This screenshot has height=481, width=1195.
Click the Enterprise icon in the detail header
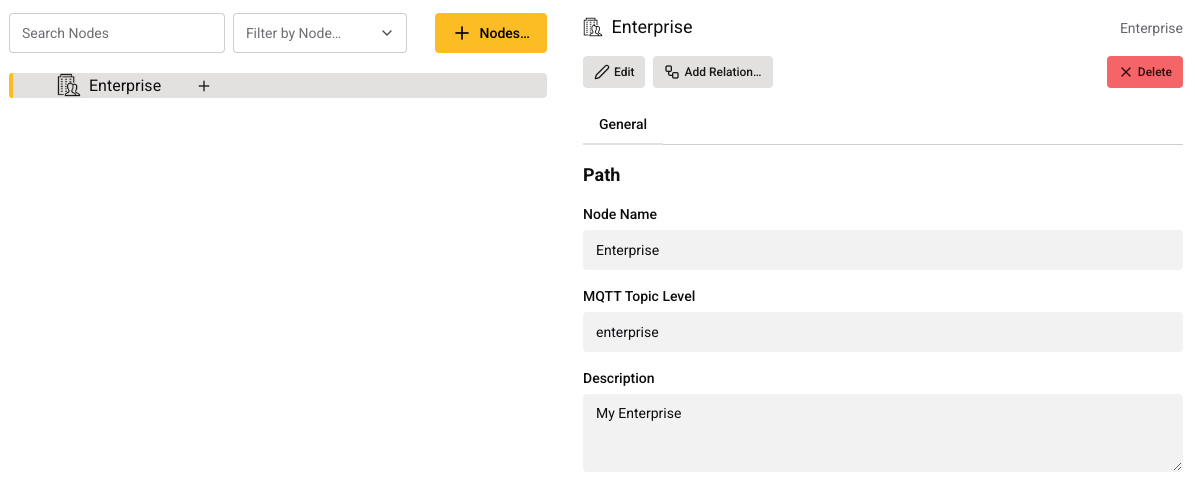pyautogui.click(x=593, y=28)
